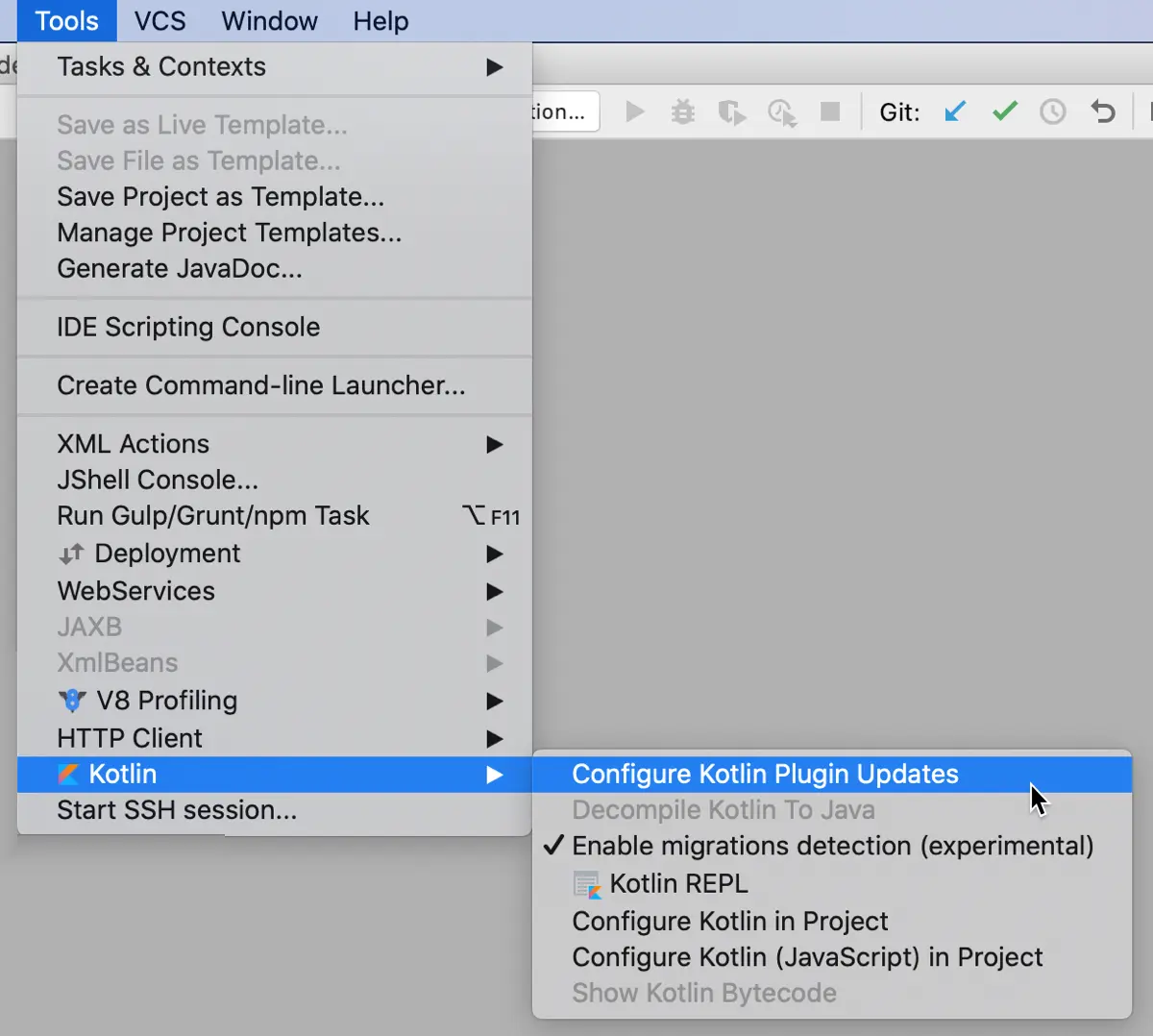Click the Kotlin logo icon in menu
Viewport: 1153px width, 1036px height.
pos(68,775)
